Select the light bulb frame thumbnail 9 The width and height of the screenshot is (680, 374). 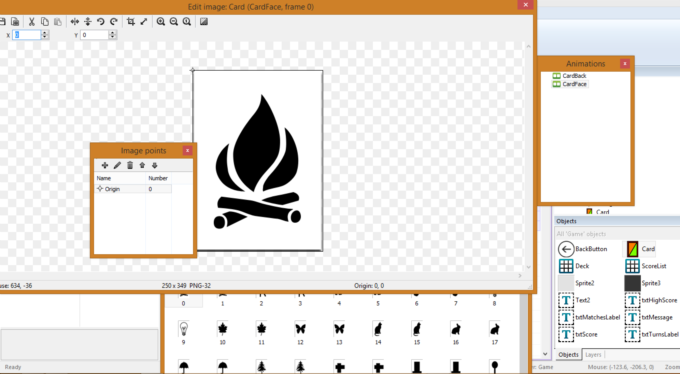click(x=183, y=332)
